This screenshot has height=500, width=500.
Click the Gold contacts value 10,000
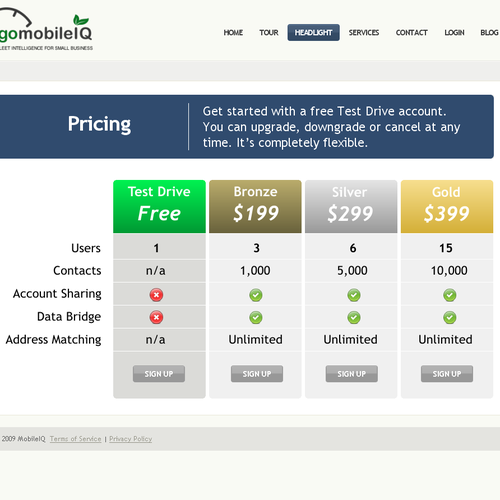coord(449,271)
